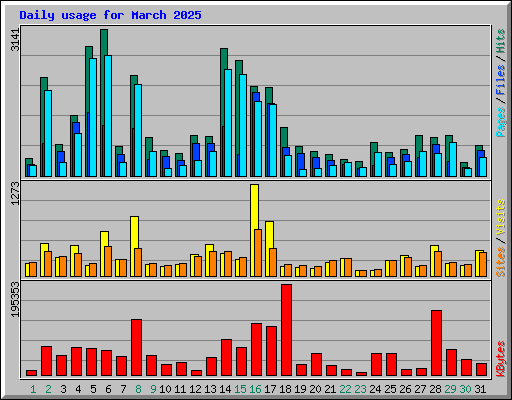The height and width of the screenshot is (400, 512).
Task: Click the green Hits legend label
Action: point(501,41)
